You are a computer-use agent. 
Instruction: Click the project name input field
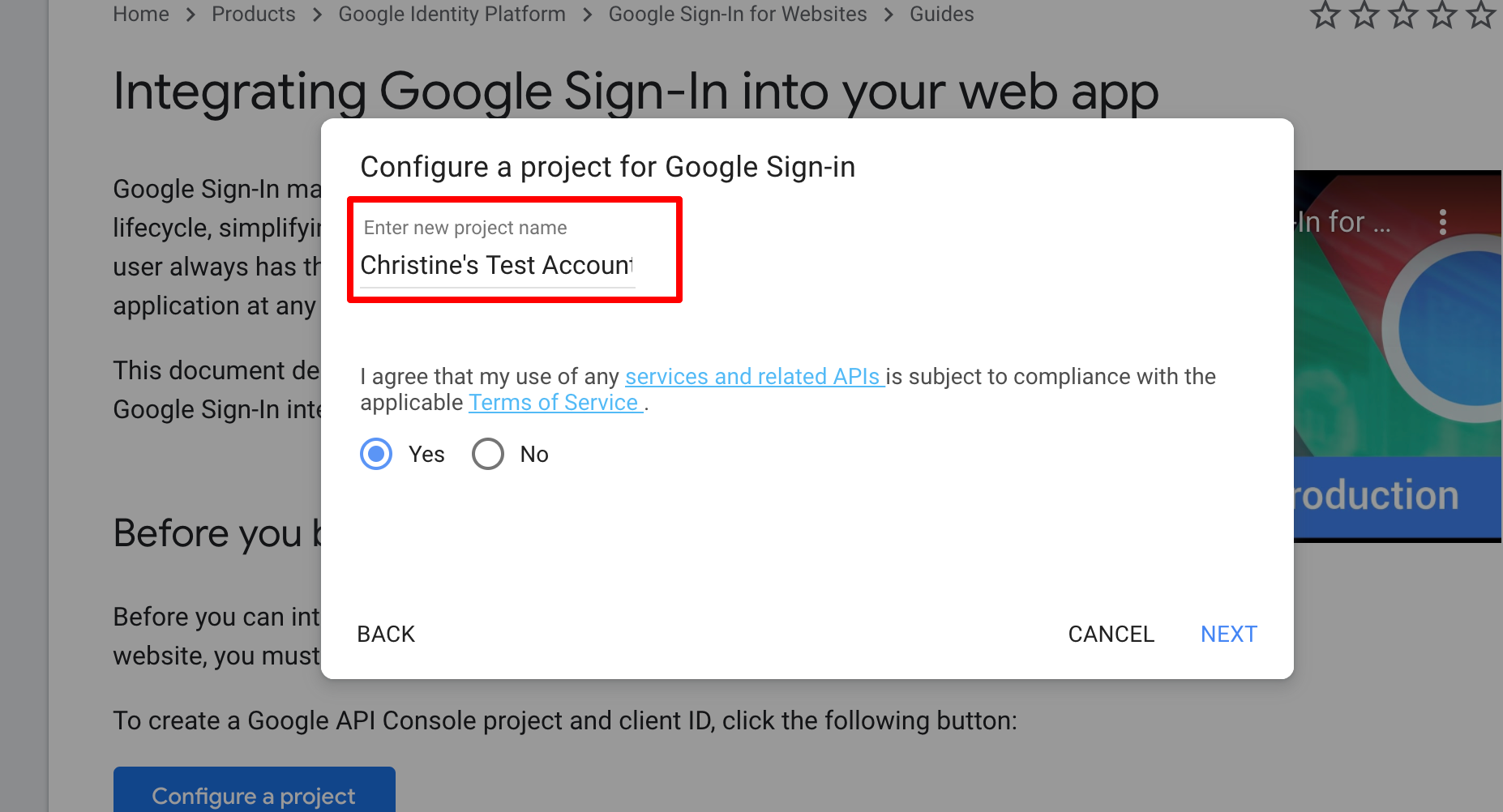point(496,265)
